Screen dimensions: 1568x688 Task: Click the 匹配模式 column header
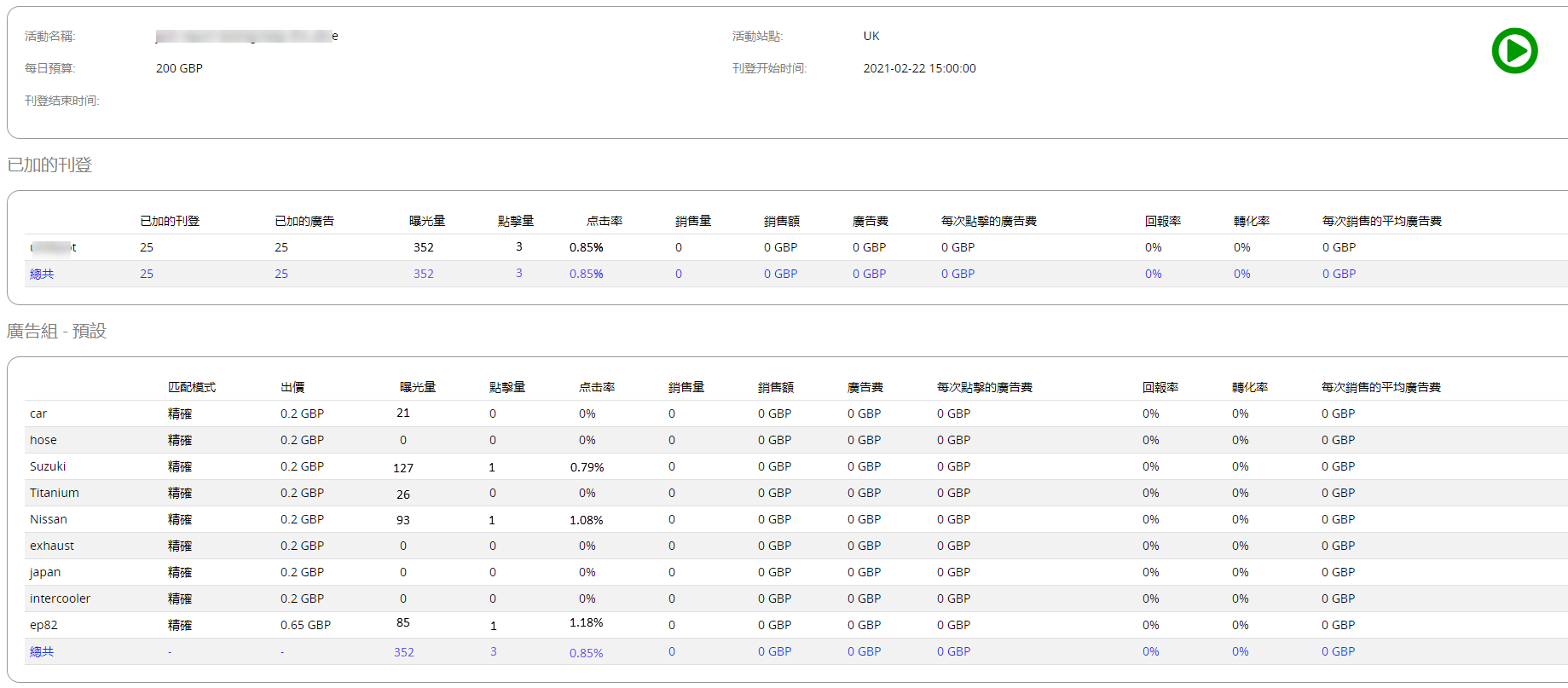click(192, 387)
